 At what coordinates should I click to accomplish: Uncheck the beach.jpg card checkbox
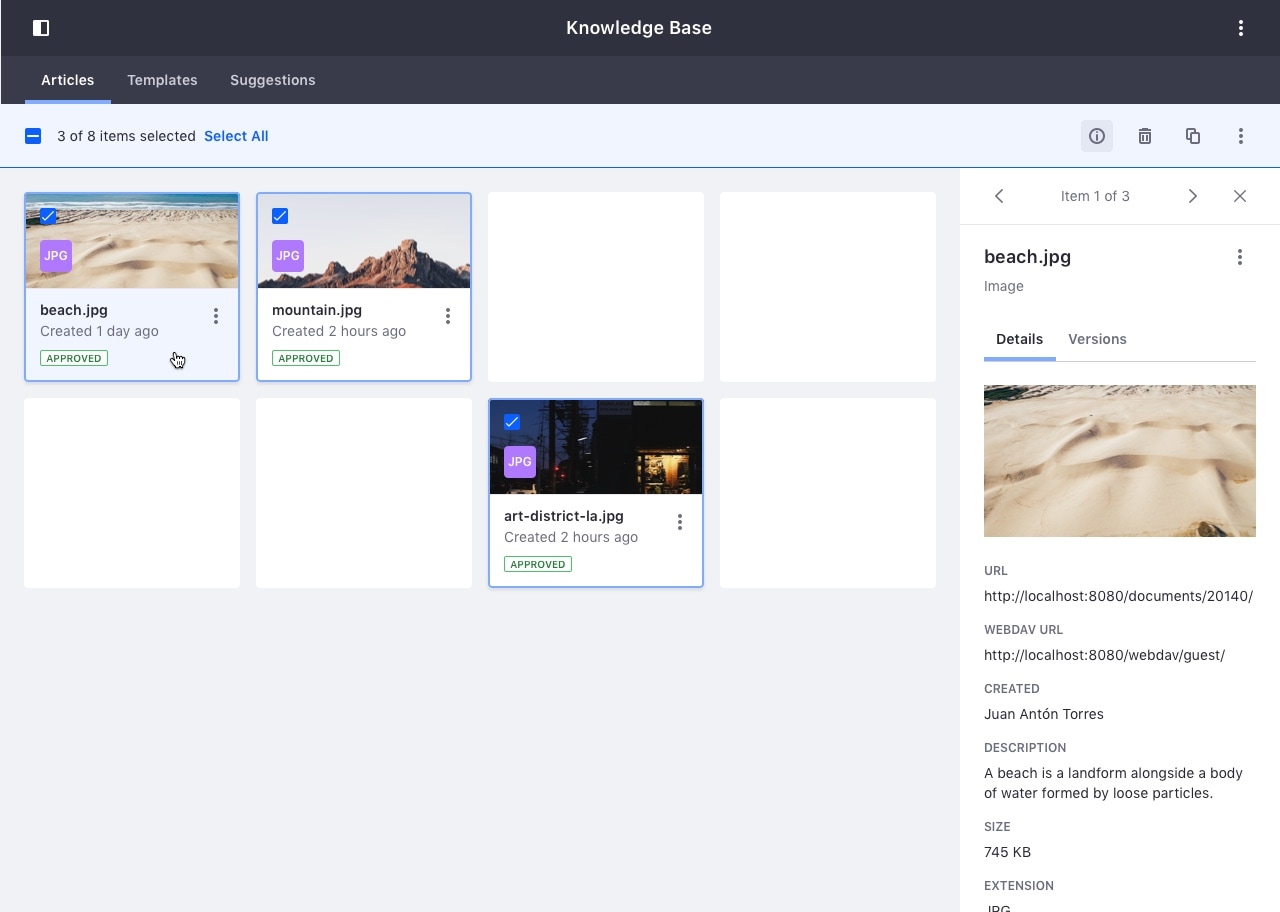[48, 216]
